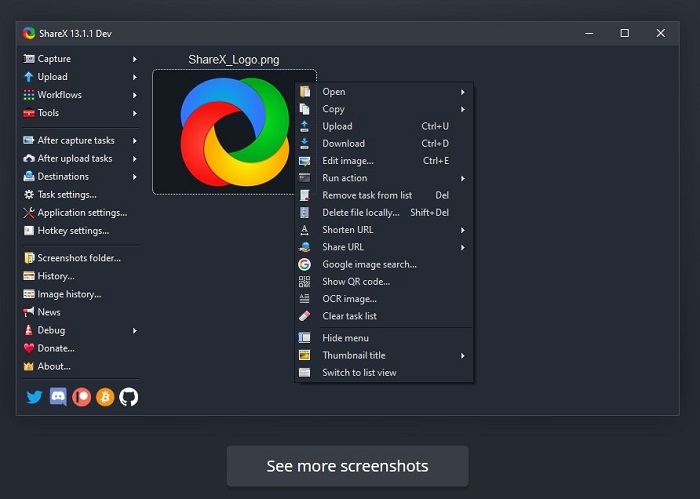700x499 pixels.
Task: Click the Twitter bird icon
Action: coord(34,397)
